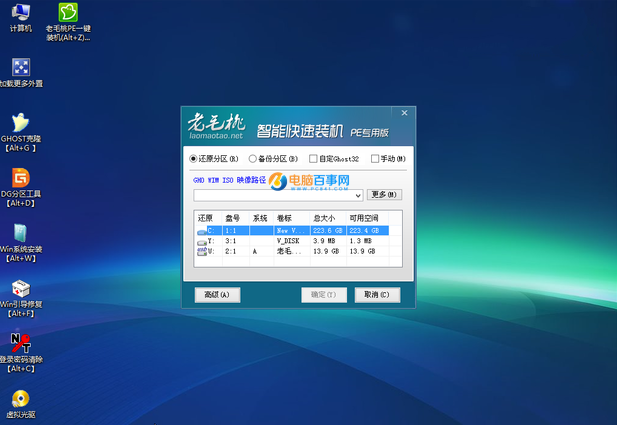Select the C: partition row
This screenshot has width=617, height=425.
(x=292, y=230)
